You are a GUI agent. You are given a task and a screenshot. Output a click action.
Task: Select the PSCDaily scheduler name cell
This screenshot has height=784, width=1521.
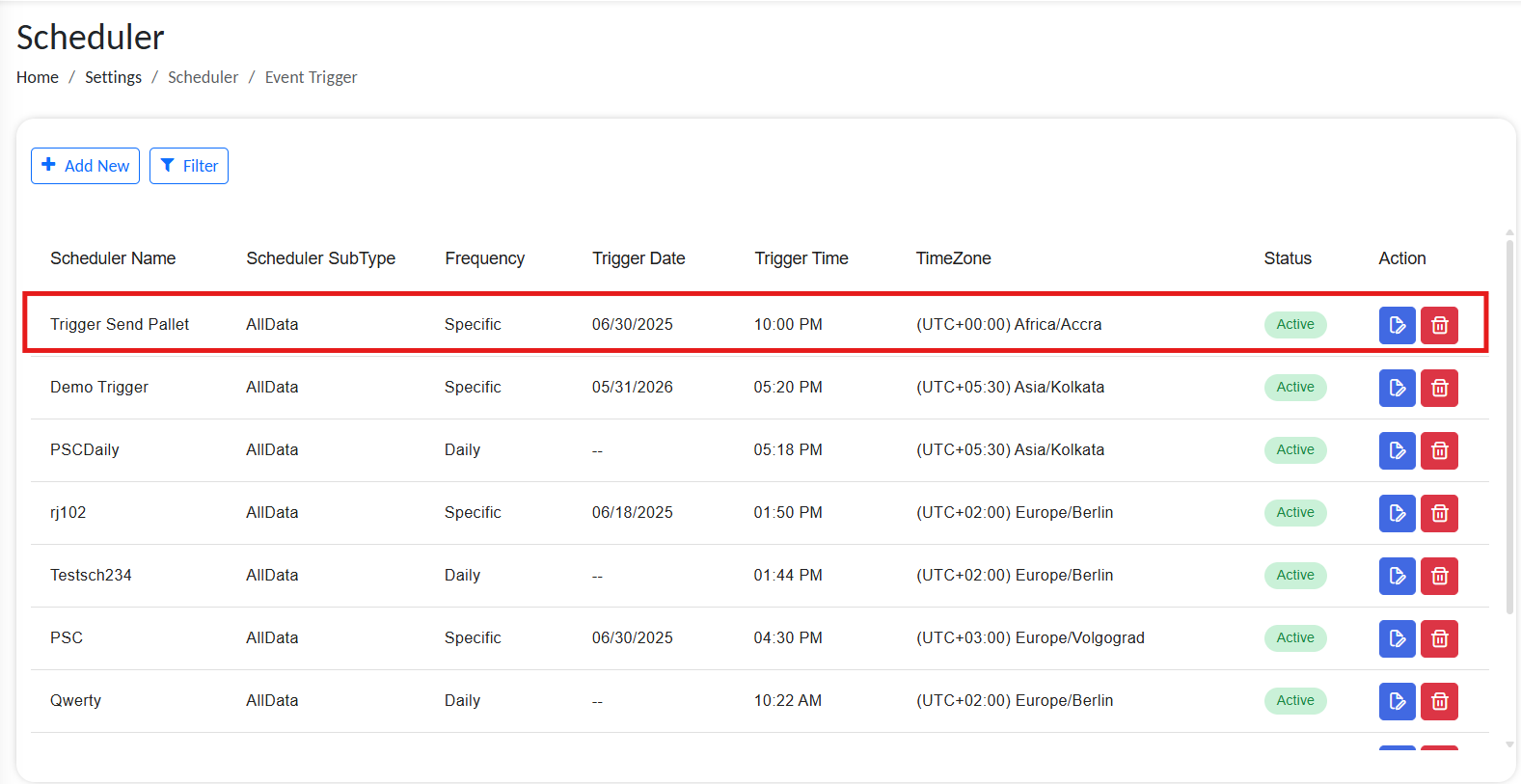pos(85,450)
